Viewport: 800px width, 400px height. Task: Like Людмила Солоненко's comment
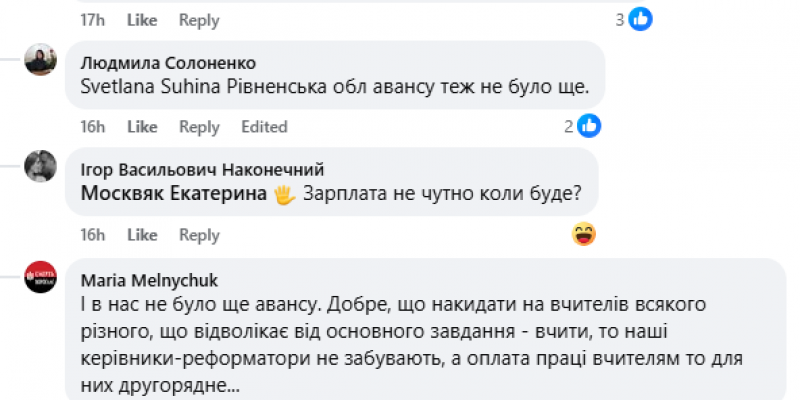click(143, 127)
